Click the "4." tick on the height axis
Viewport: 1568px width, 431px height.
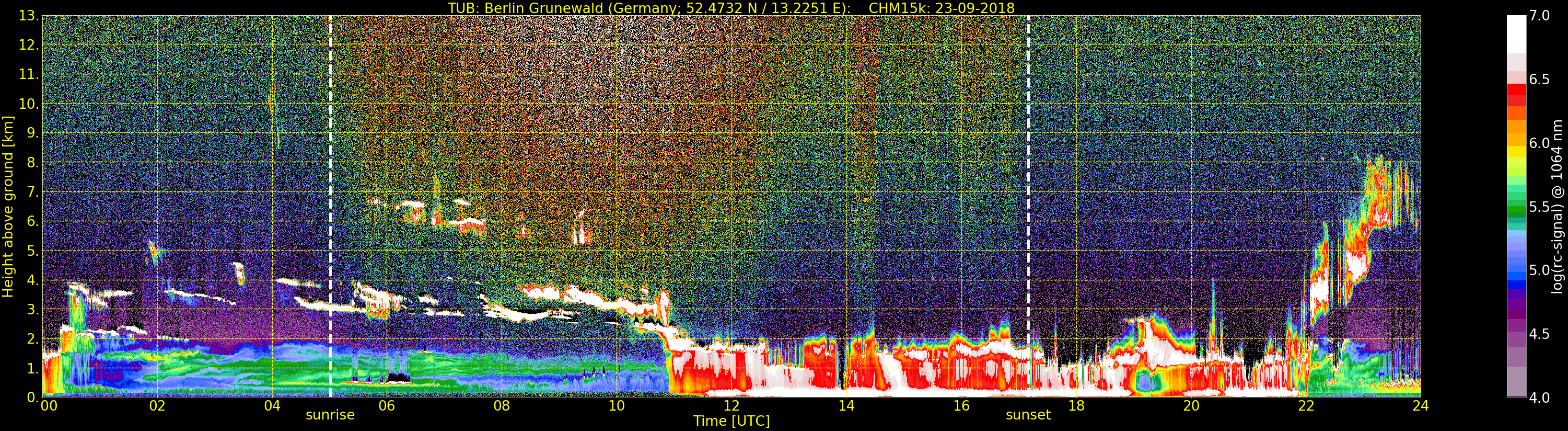point(33,280)
